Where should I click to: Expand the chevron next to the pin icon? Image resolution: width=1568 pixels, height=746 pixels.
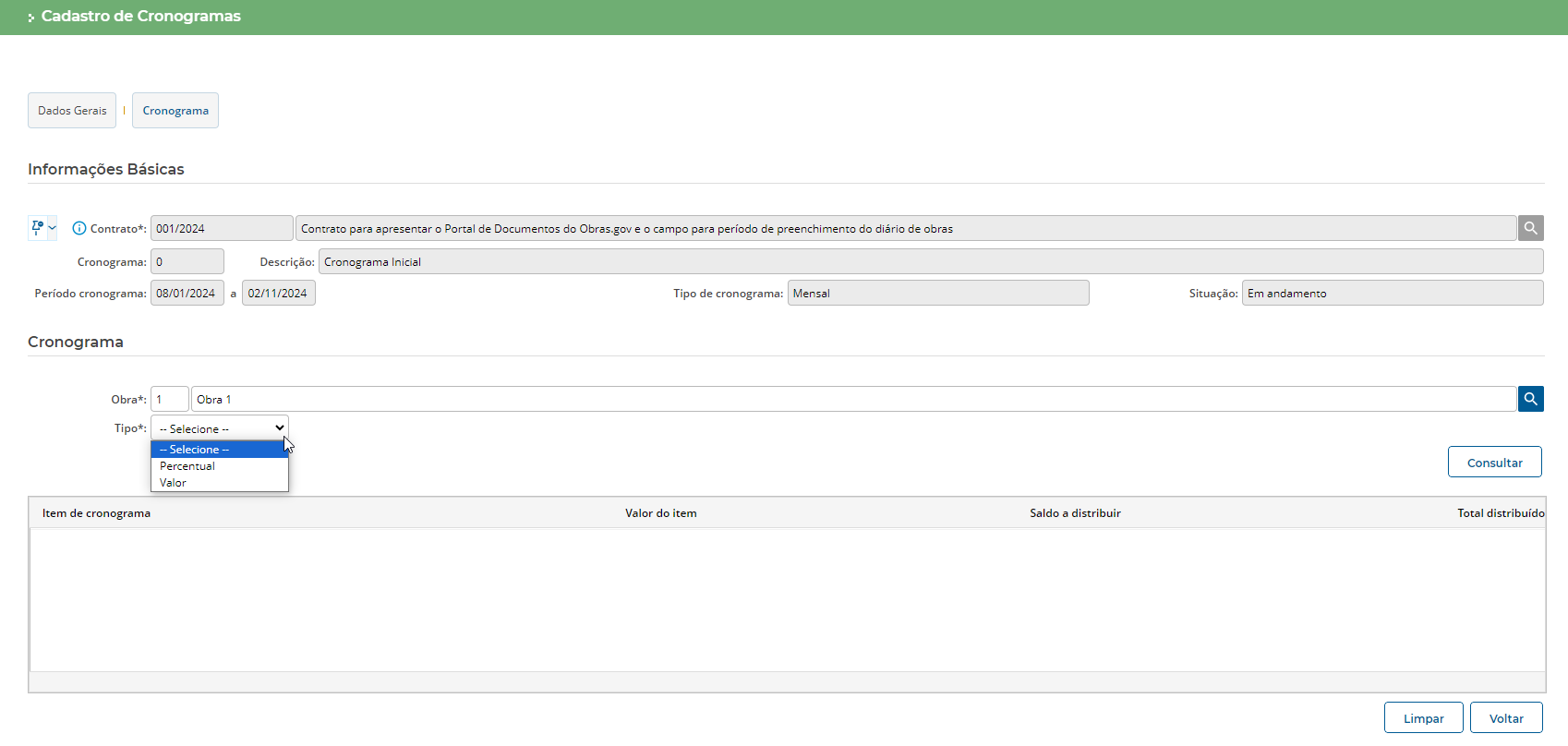pos(53,228)
